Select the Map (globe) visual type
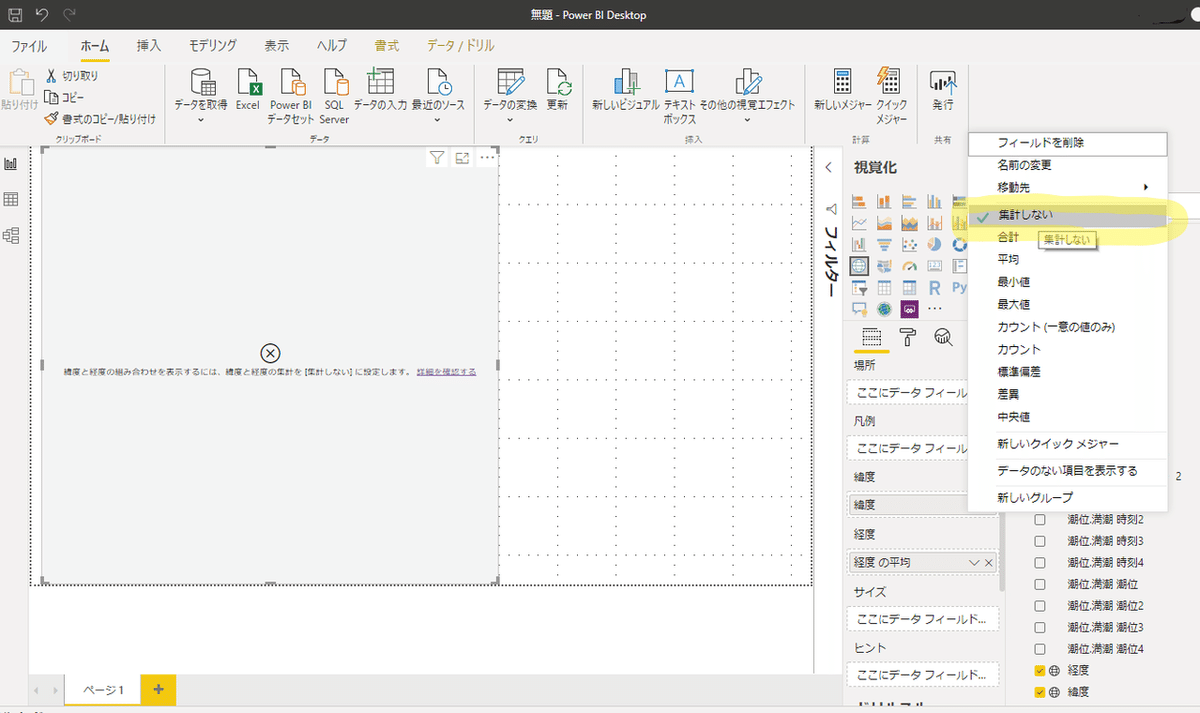Image resolution: width=1200 pixels, height=713 pixels. [x=859, y=266]
